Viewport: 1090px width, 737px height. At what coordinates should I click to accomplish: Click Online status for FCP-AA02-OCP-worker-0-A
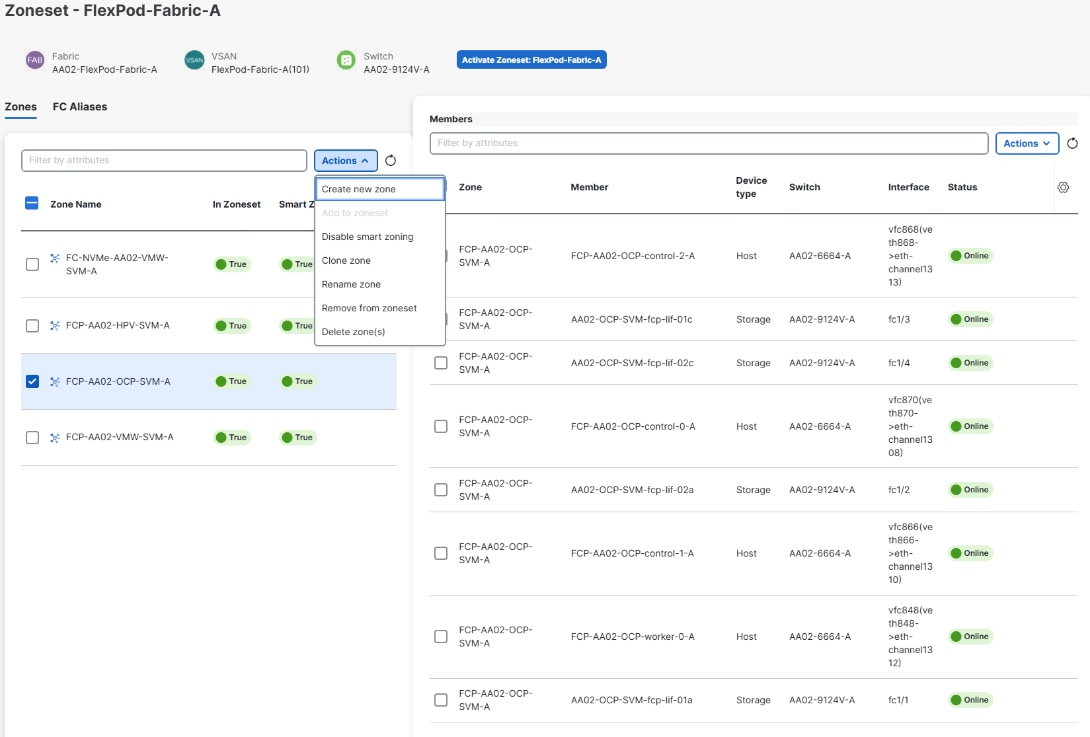(970, 636)
